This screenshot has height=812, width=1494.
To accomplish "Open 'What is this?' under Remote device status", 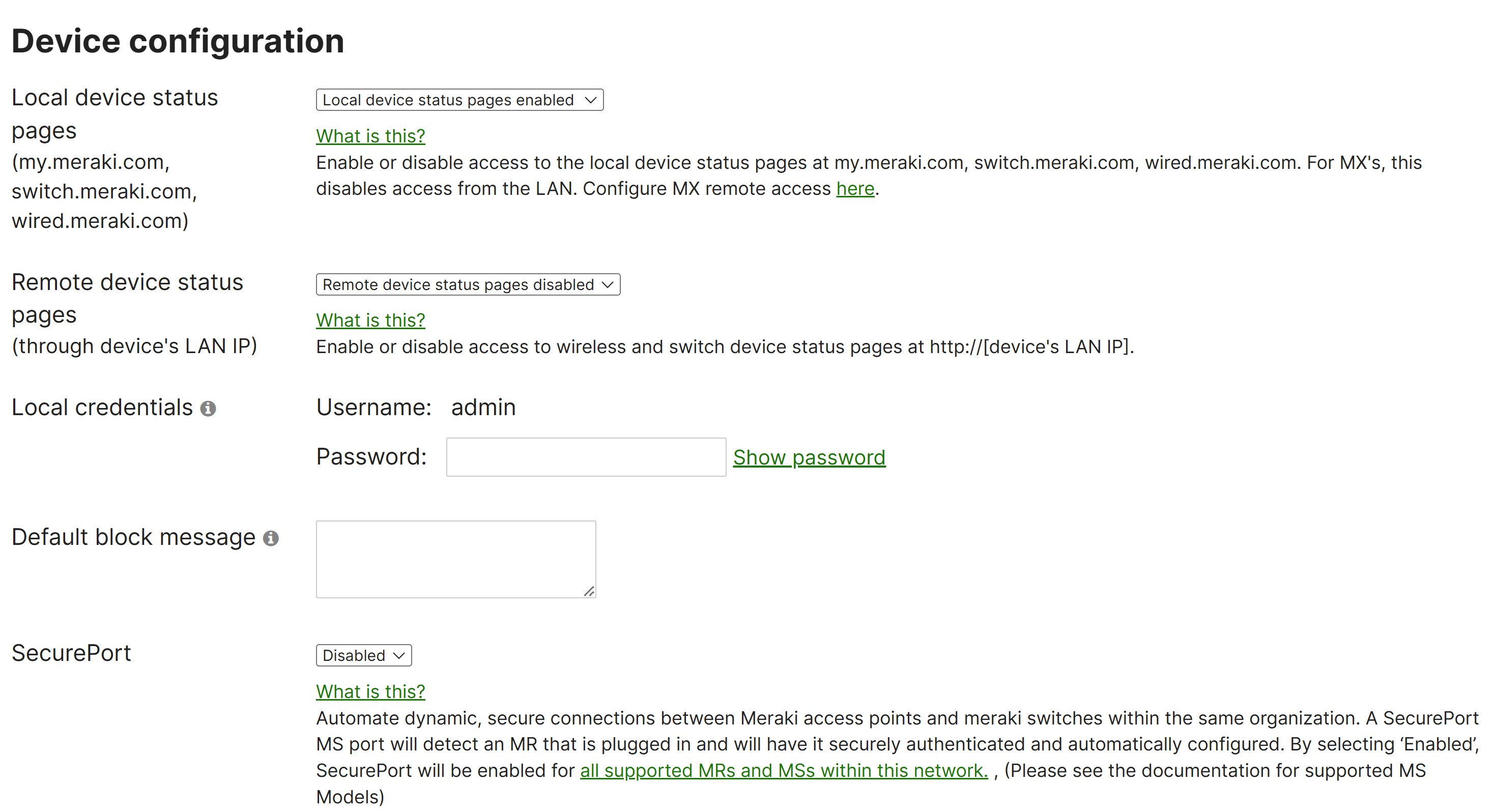I will coord(370,320).
